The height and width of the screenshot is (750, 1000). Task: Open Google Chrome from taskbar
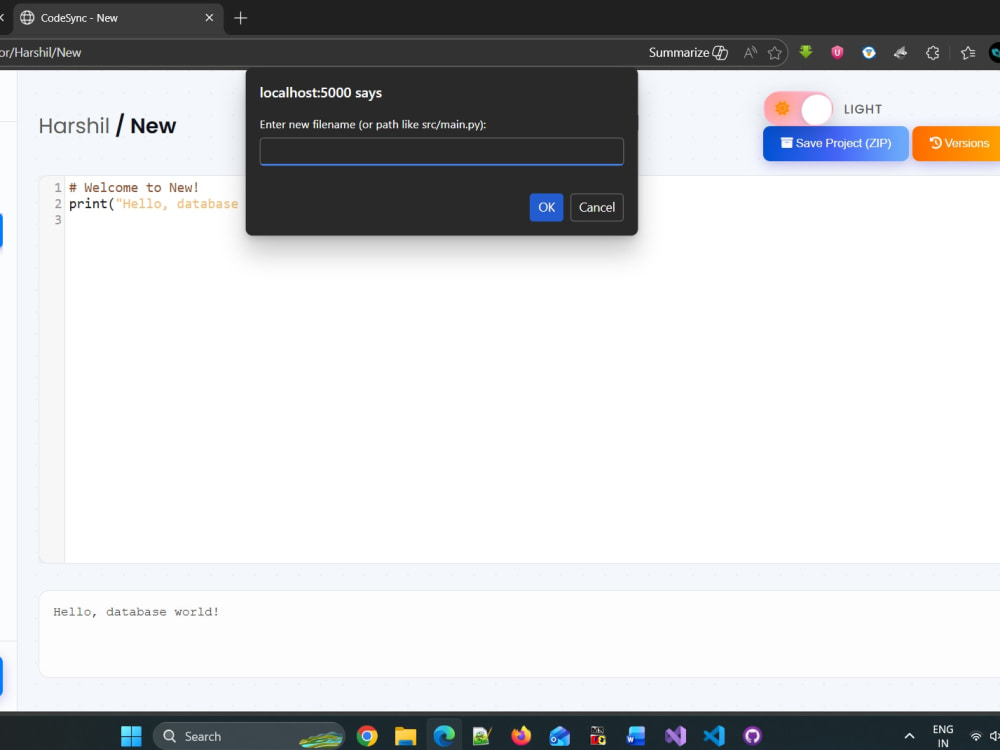(x=367, y=736)
